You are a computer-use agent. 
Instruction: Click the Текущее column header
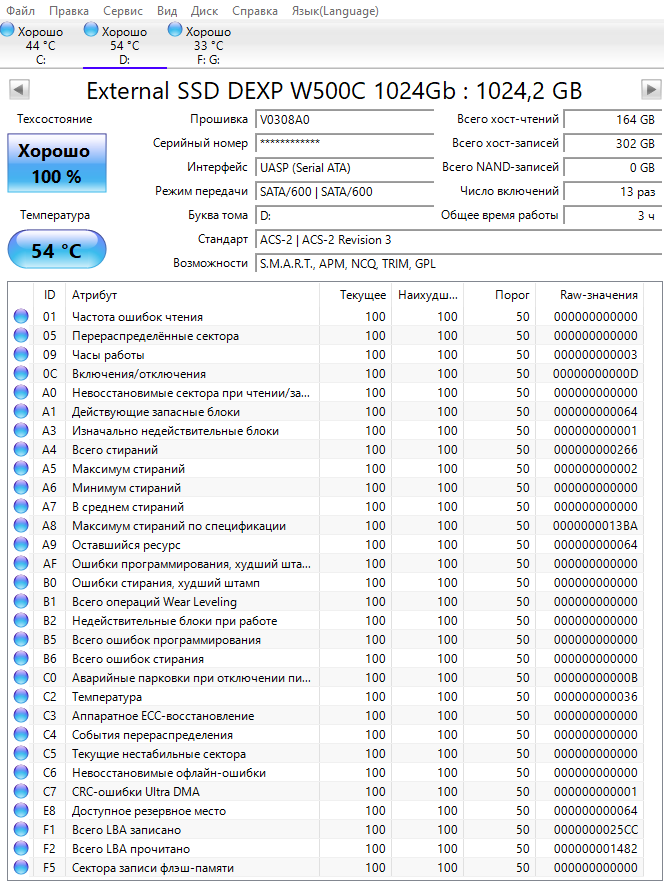pyautogui.click(x=356, y=295)
